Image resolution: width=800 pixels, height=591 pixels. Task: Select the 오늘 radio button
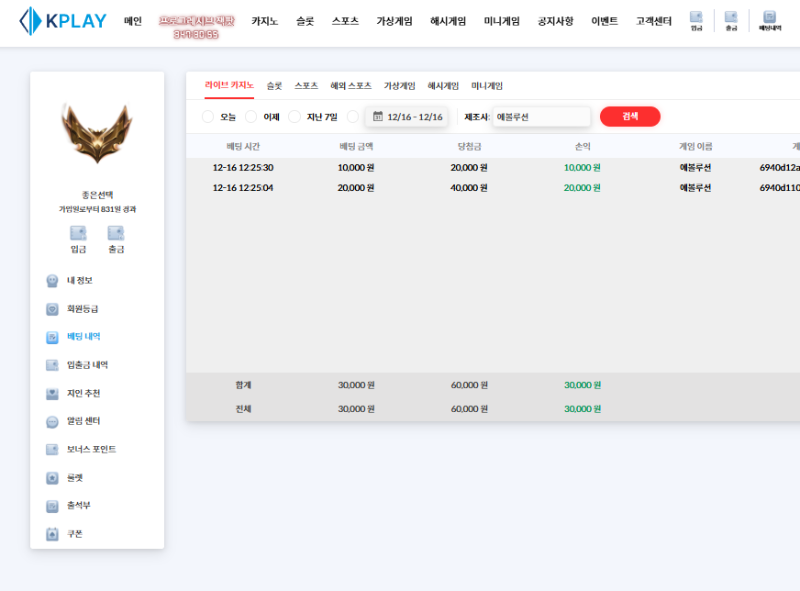tap(208, 117)
